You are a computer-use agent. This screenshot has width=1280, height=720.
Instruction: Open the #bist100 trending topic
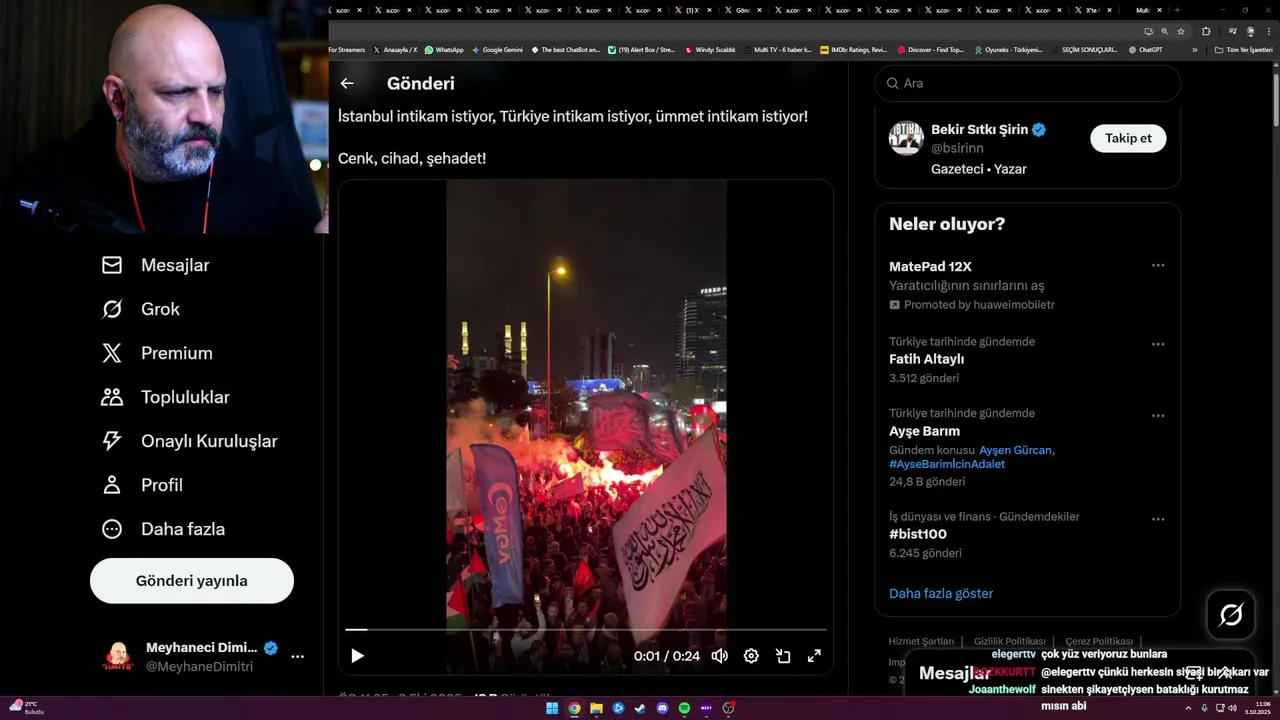click(918, 534)
